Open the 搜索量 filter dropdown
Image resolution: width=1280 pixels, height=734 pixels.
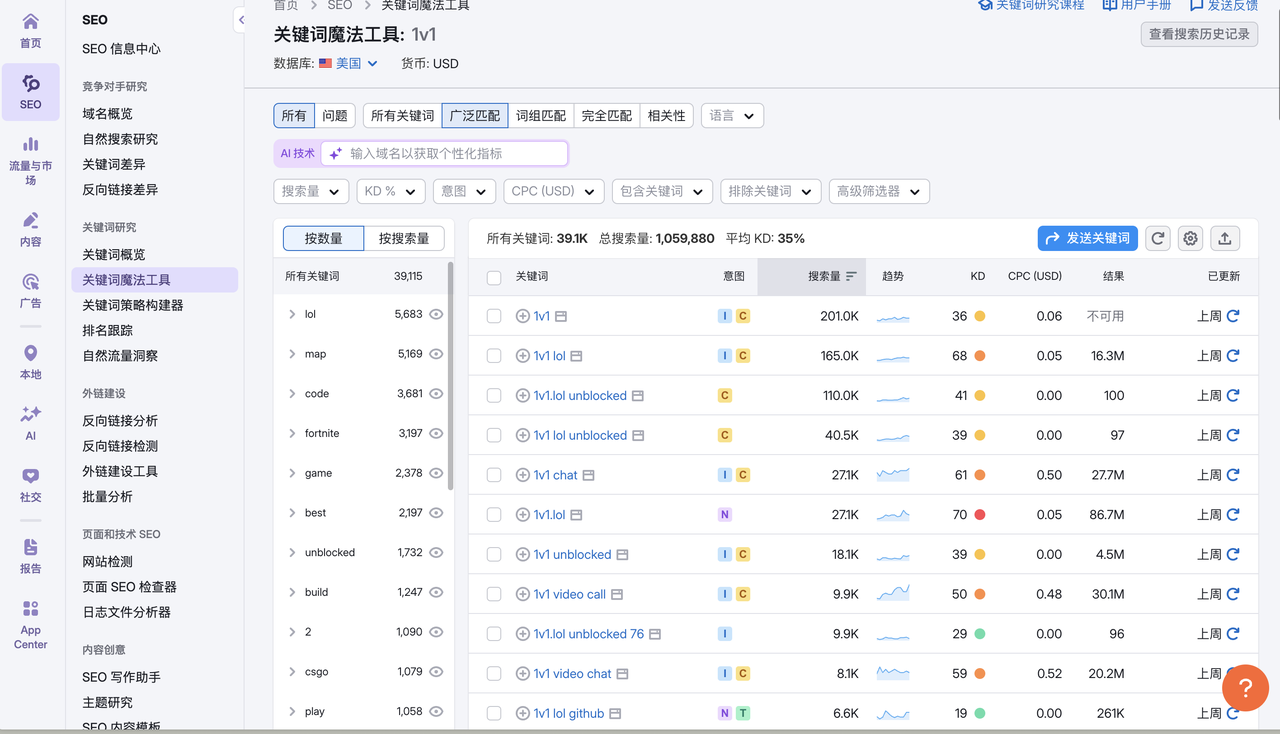click(x=311, y=191)
